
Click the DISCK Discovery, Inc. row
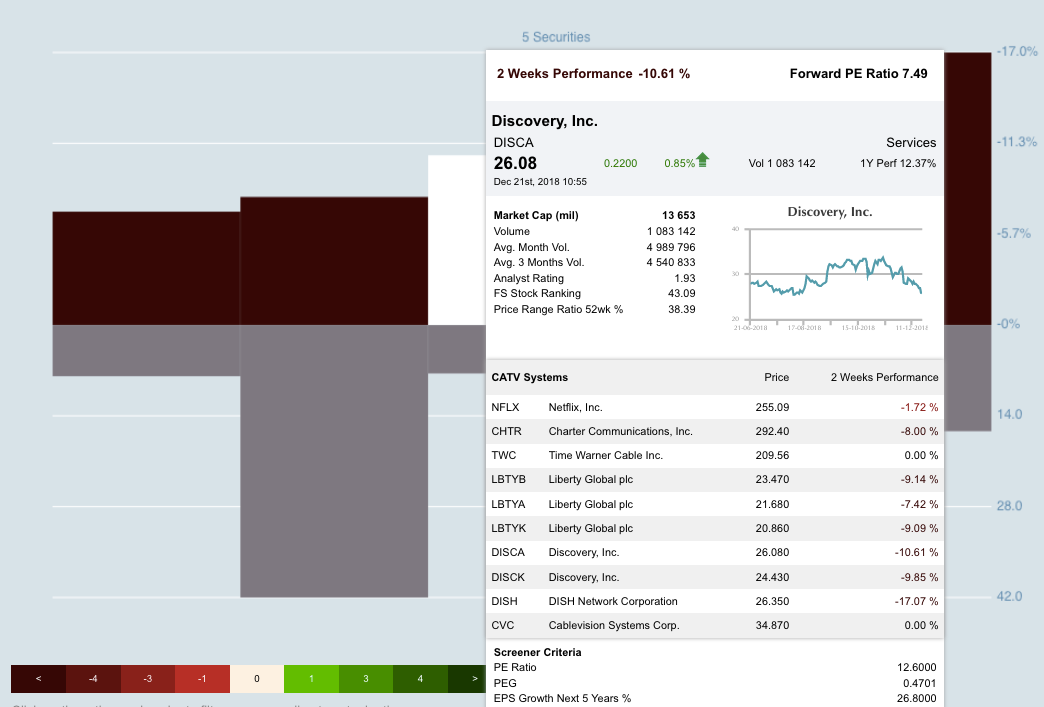pos(714,577)
